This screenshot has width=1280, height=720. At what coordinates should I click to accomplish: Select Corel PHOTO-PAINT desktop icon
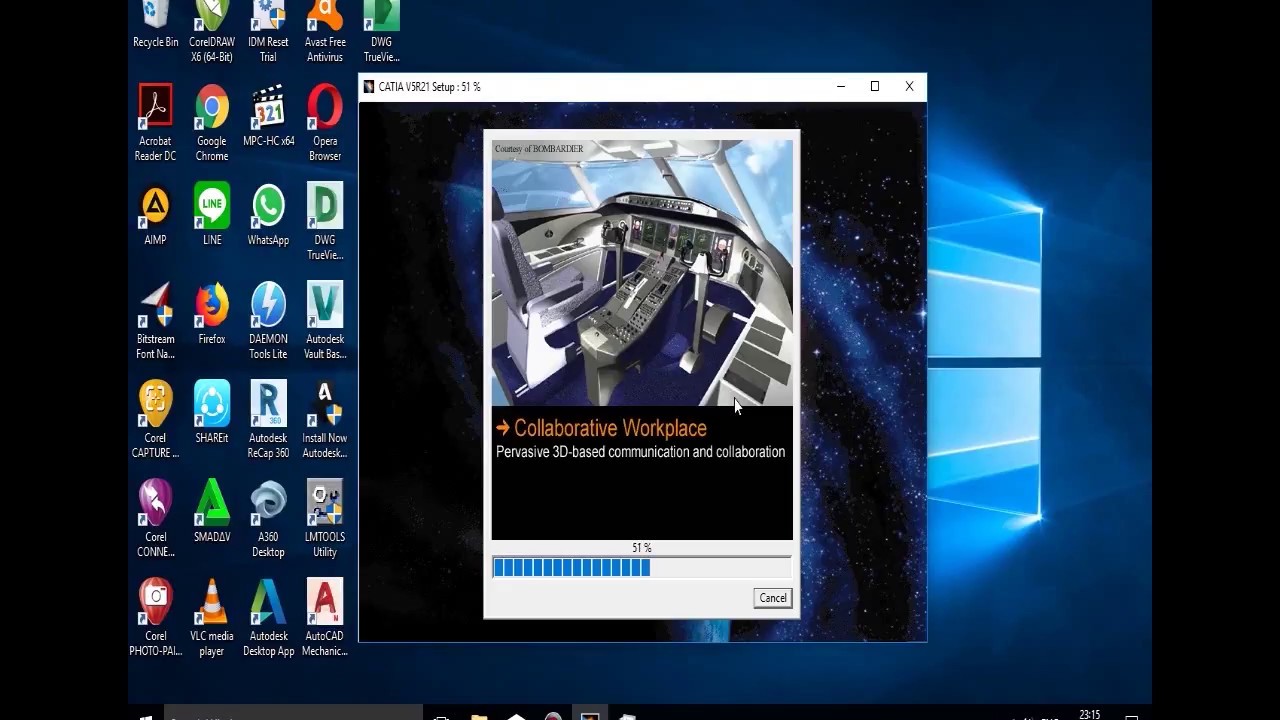coord(155,618)
